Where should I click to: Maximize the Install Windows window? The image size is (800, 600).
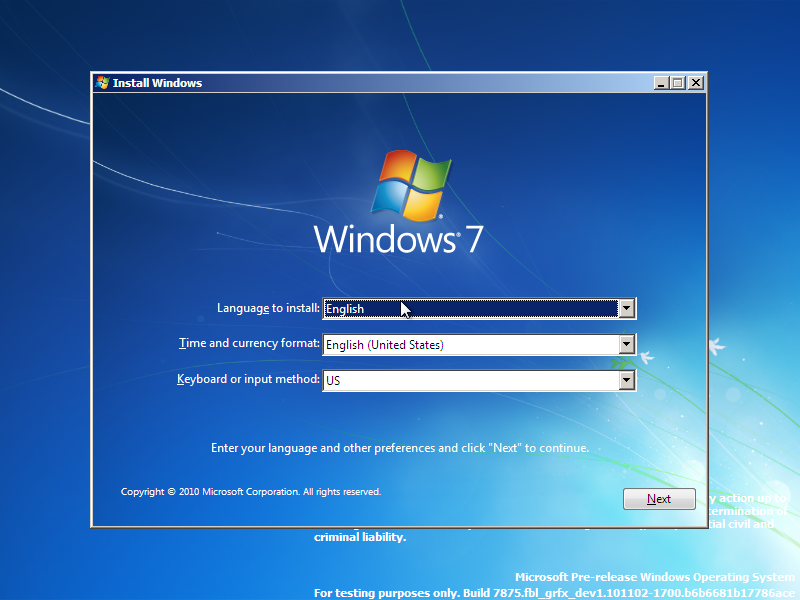[678, 83]
